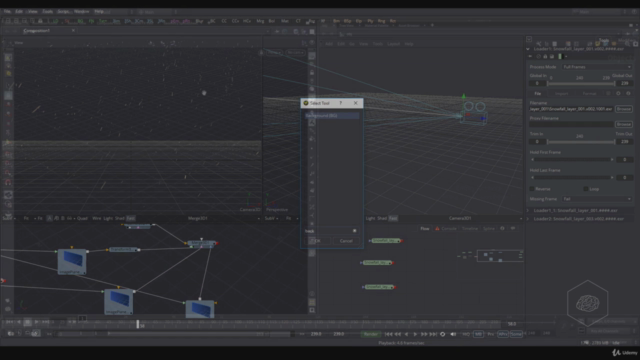Add Mat MatteControl tool from toolbar

pos(285,21)
